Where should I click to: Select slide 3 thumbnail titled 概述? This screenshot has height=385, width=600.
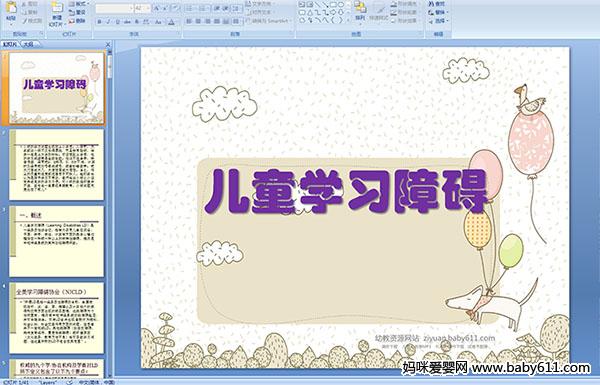point(56,241)
